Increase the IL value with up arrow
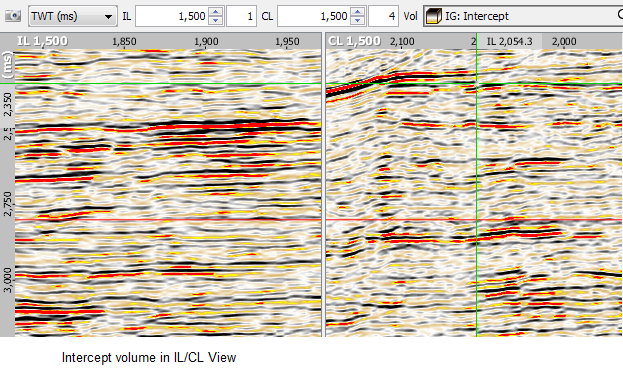This screenshot has height=383, width=623. (216, 12)
